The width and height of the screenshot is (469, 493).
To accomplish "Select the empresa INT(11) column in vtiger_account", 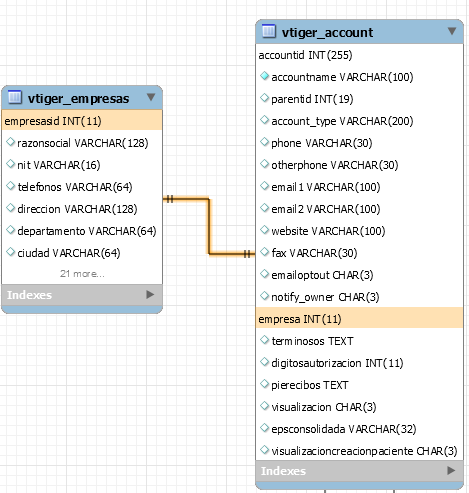I will coord(359,319).
